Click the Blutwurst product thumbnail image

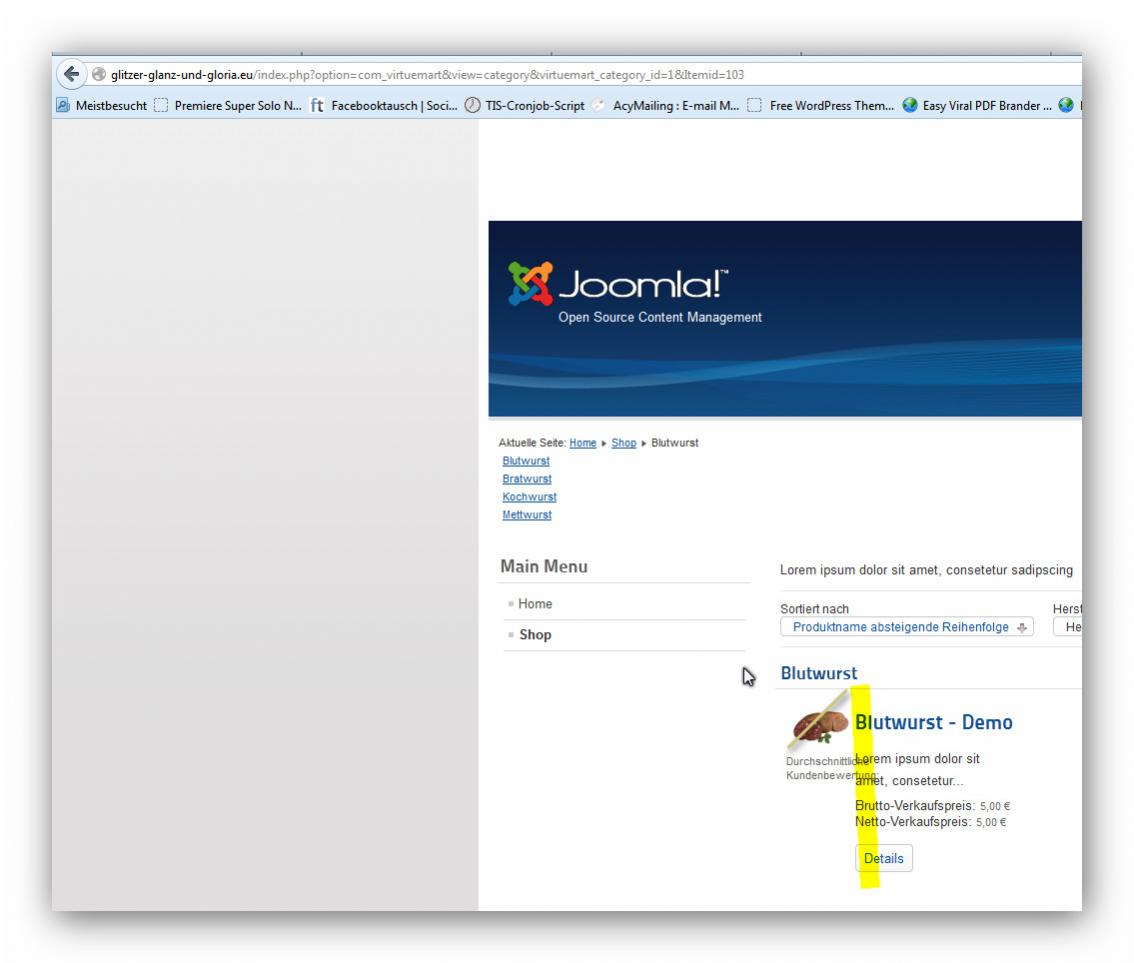818,727
